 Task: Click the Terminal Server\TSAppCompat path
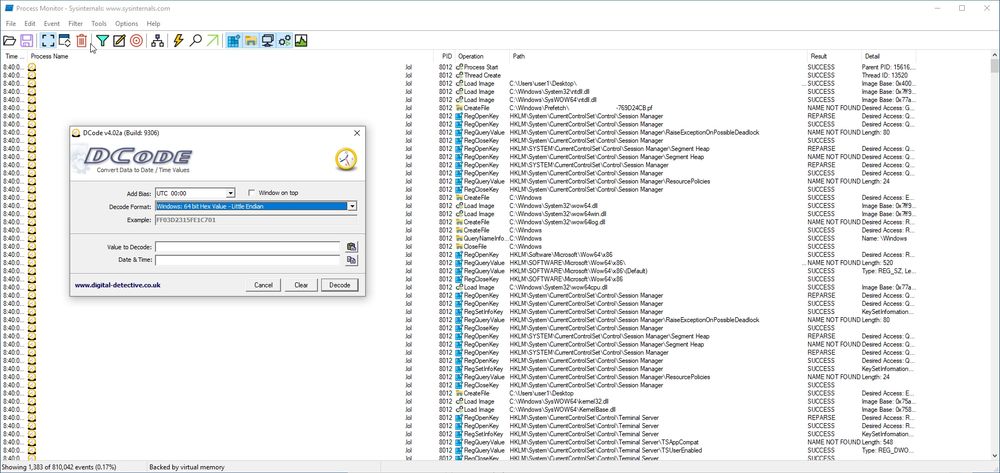(x=605, y=442)
